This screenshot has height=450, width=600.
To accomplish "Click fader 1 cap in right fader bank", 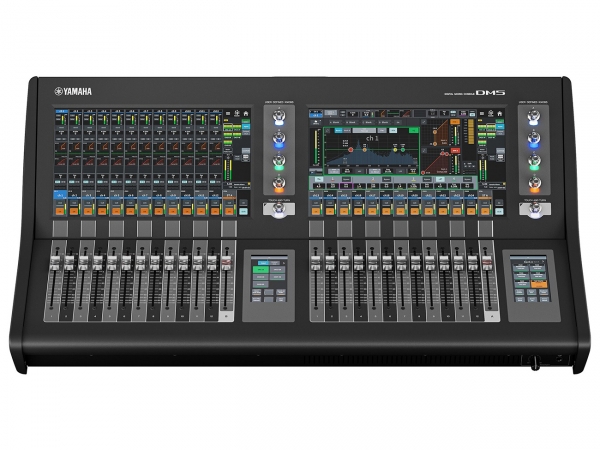I will point(315,262).
